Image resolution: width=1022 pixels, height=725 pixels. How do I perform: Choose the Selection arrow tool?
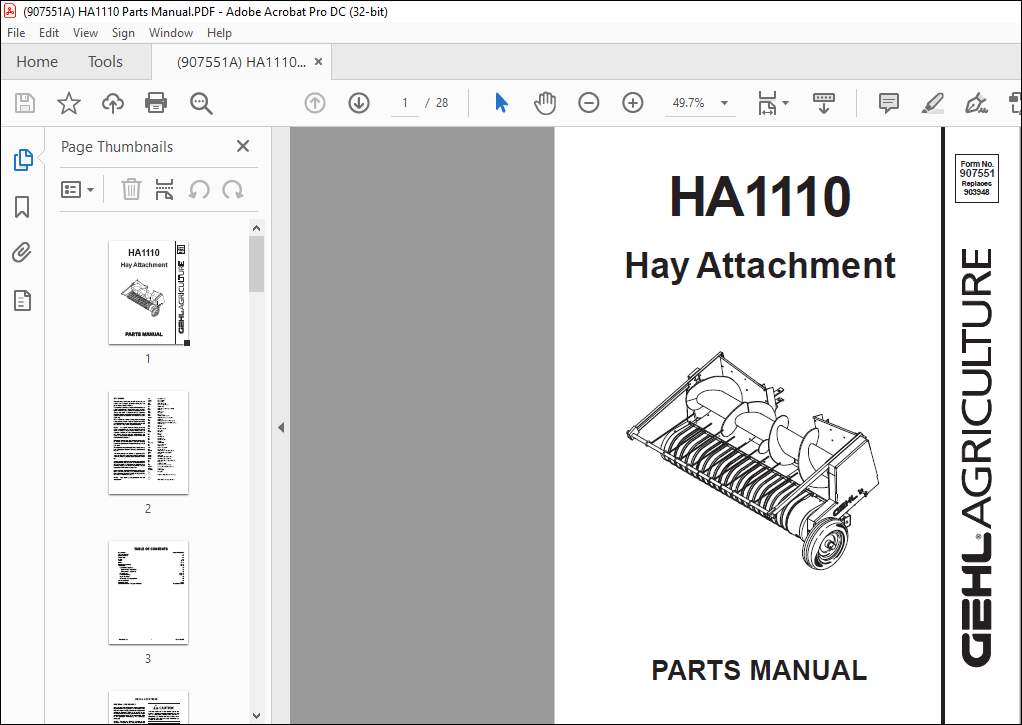501,103
